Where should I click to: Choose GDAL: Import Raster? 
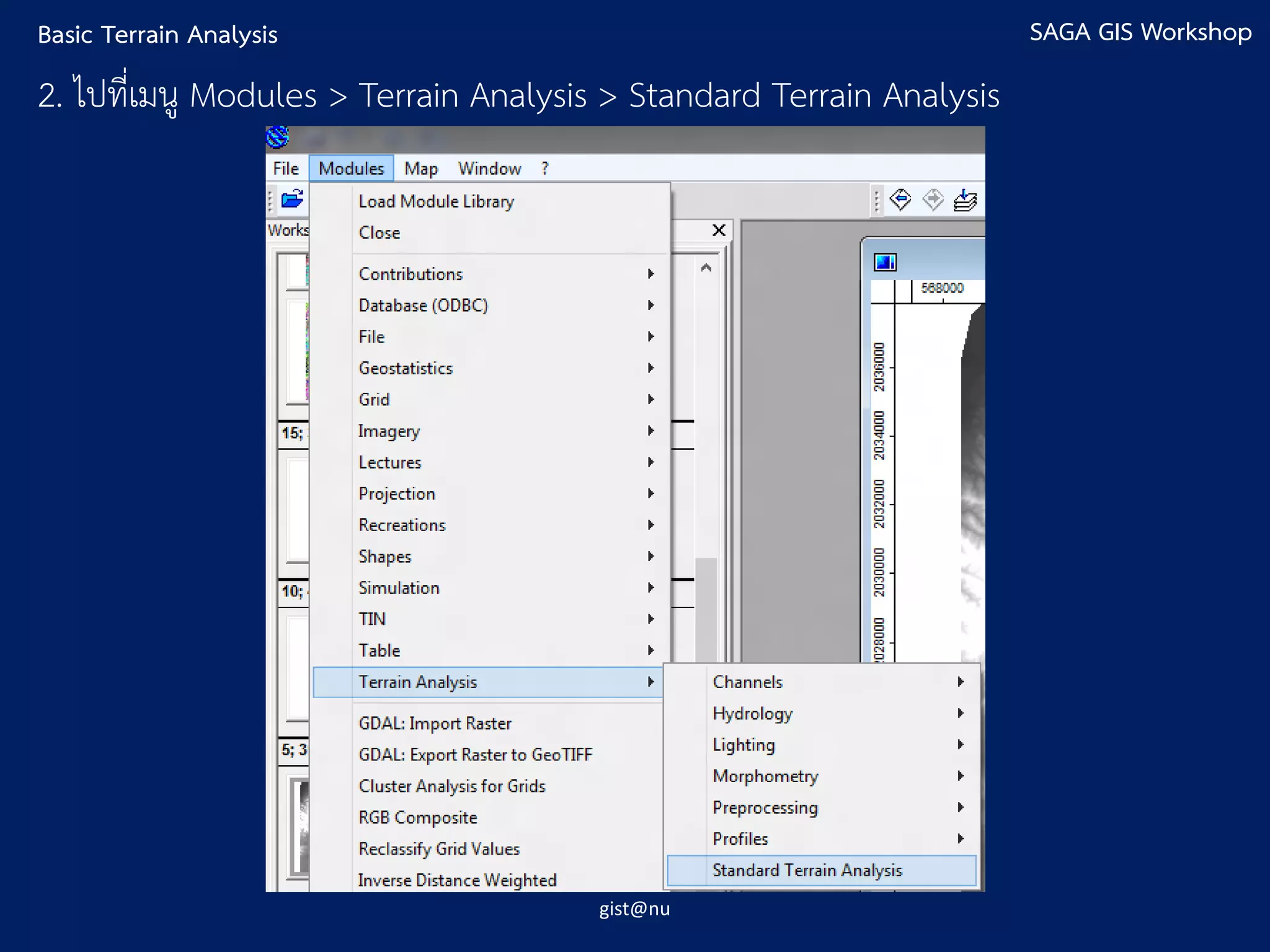[489, 723]
